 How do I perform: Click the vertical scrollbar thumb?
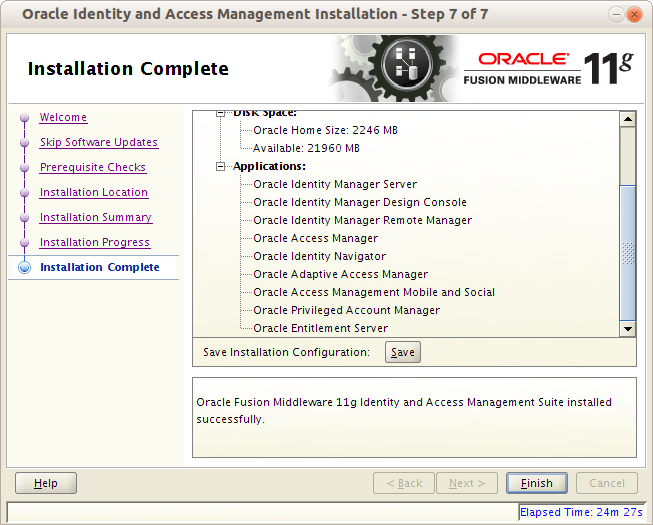pyautogui.click(x=628, y=253)
